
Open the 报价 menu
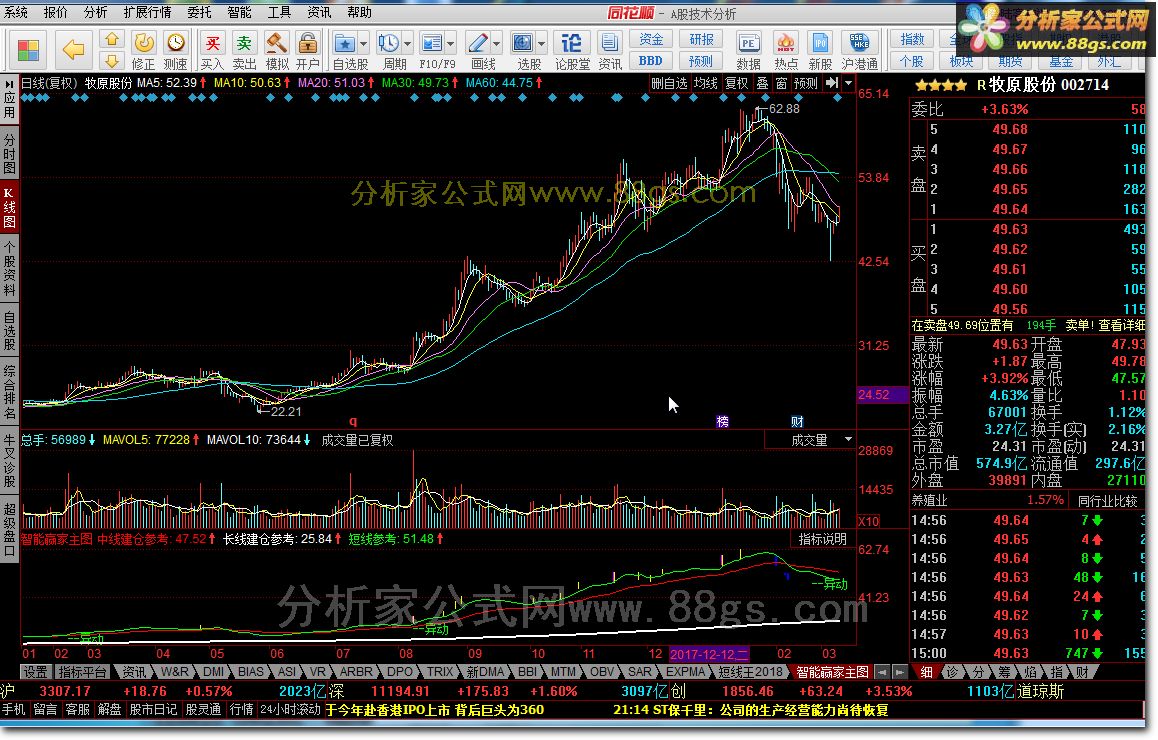55,13
